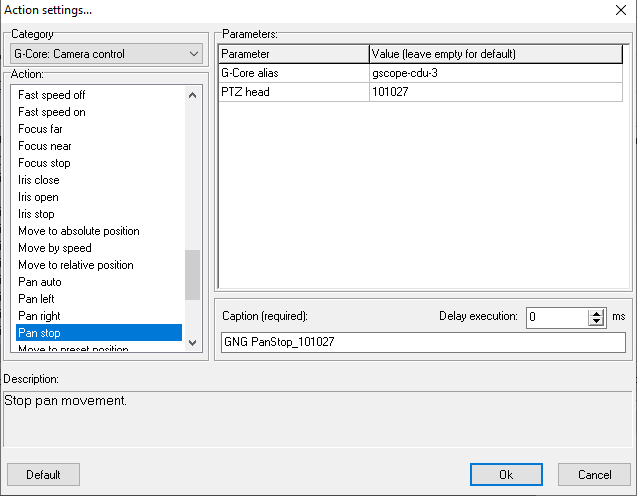Select 'Pan right' action entry
This screenshot has width=637, height=496.
(39, 316)
